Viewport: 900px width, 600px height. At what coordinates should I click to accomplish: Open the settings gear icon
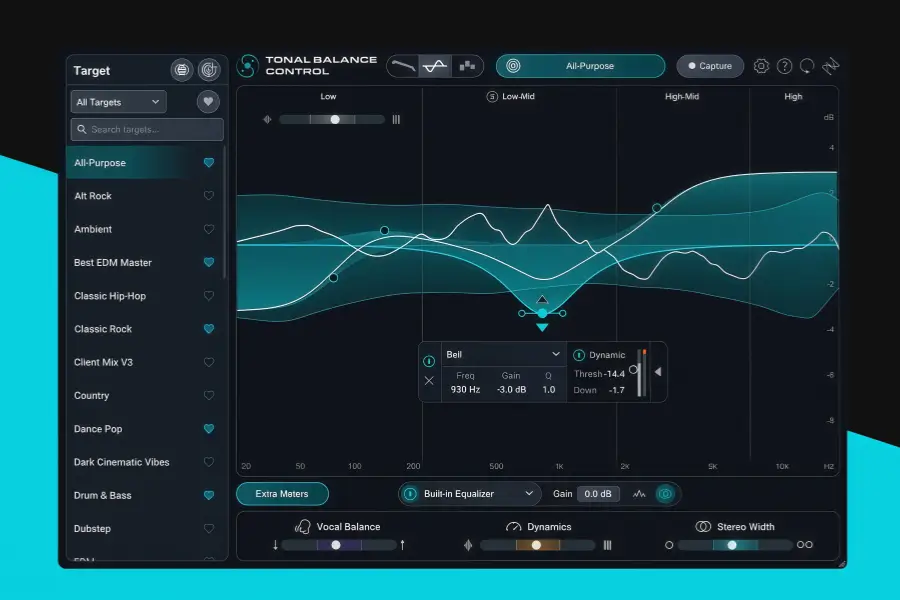pyautogui.click(x=761, y=65)
